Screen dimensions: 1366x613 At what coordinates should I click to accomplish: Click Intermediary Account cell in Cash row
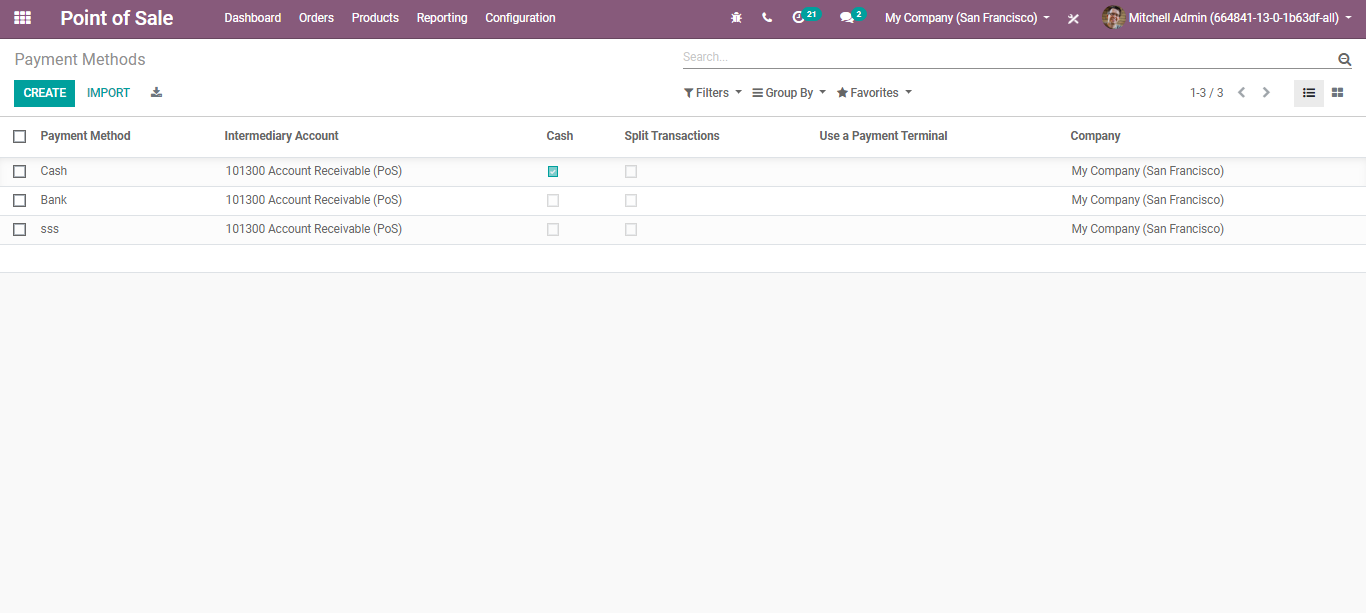coord(314,171)
